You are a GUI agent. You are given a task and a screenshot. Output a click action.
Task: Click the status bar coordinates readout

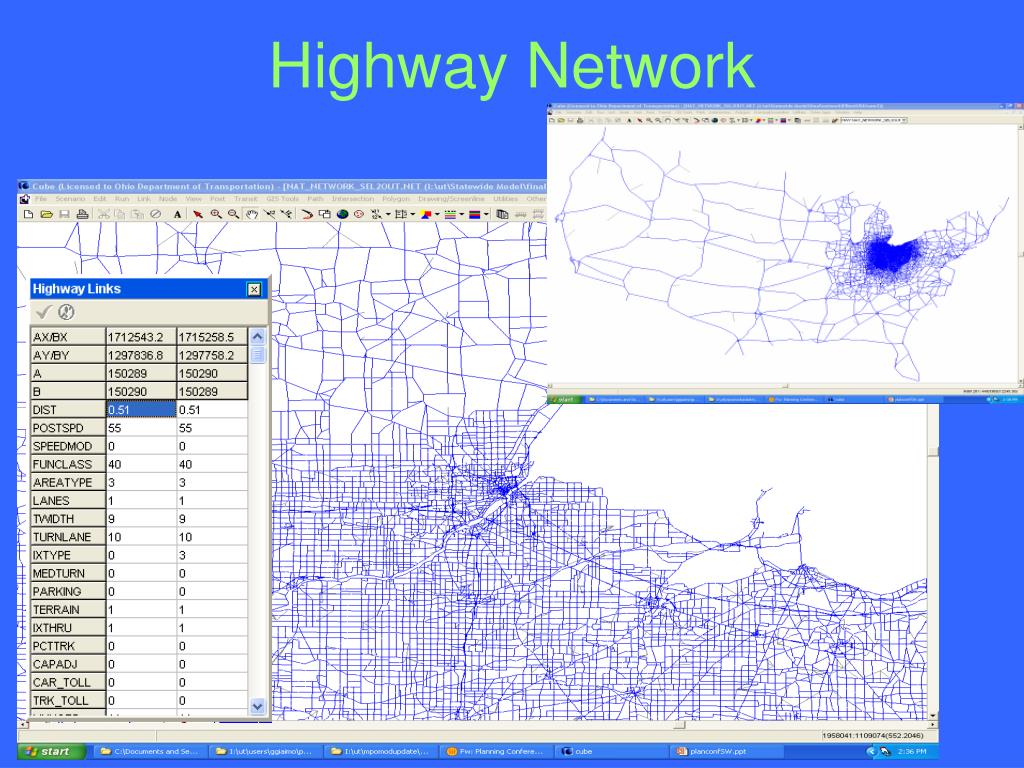[872, 735]
